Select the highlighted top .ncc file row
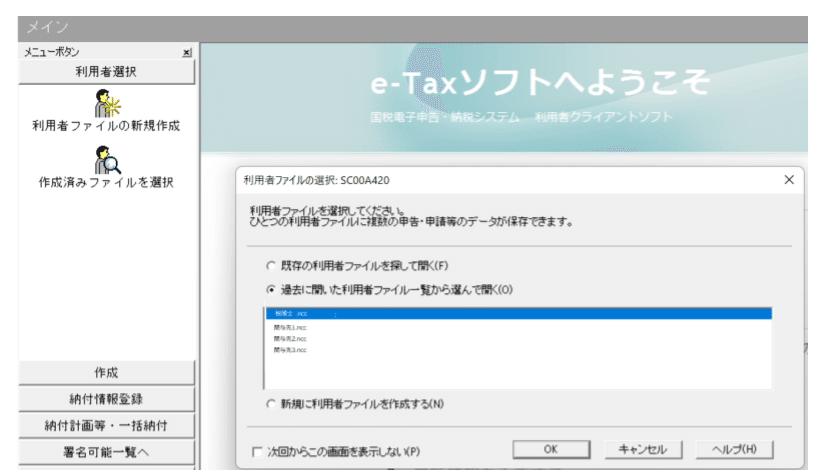 [518, 314]
